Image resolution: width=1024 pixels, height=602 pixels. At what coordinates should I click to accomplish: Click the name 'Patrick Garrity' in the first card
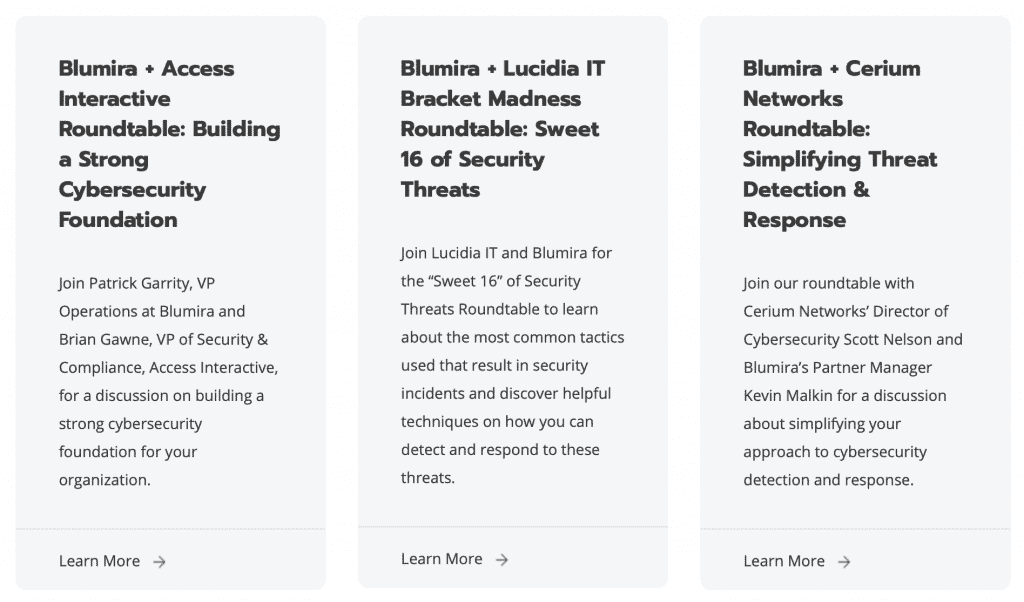[140, 283]
